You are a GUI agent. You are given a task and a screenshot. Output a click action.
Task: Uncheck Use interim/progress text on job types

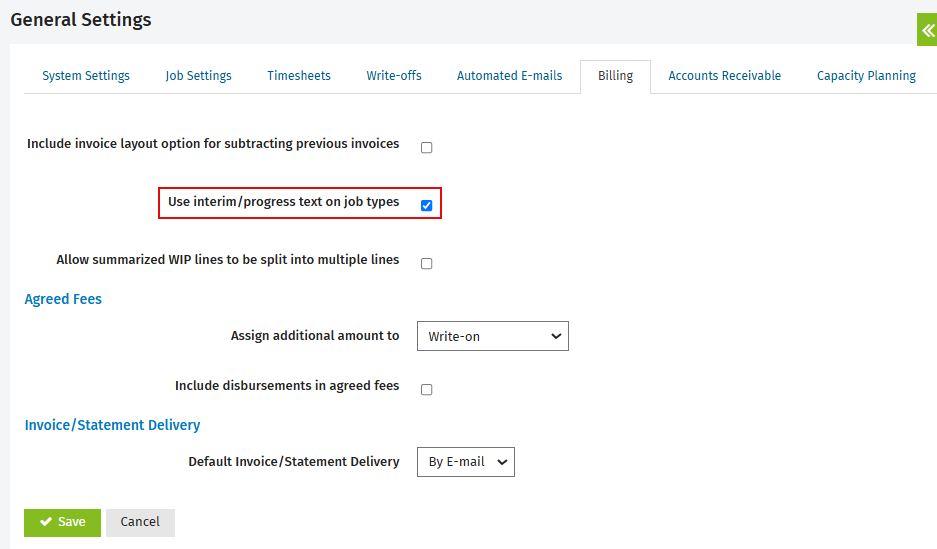[x=427, y=206]
